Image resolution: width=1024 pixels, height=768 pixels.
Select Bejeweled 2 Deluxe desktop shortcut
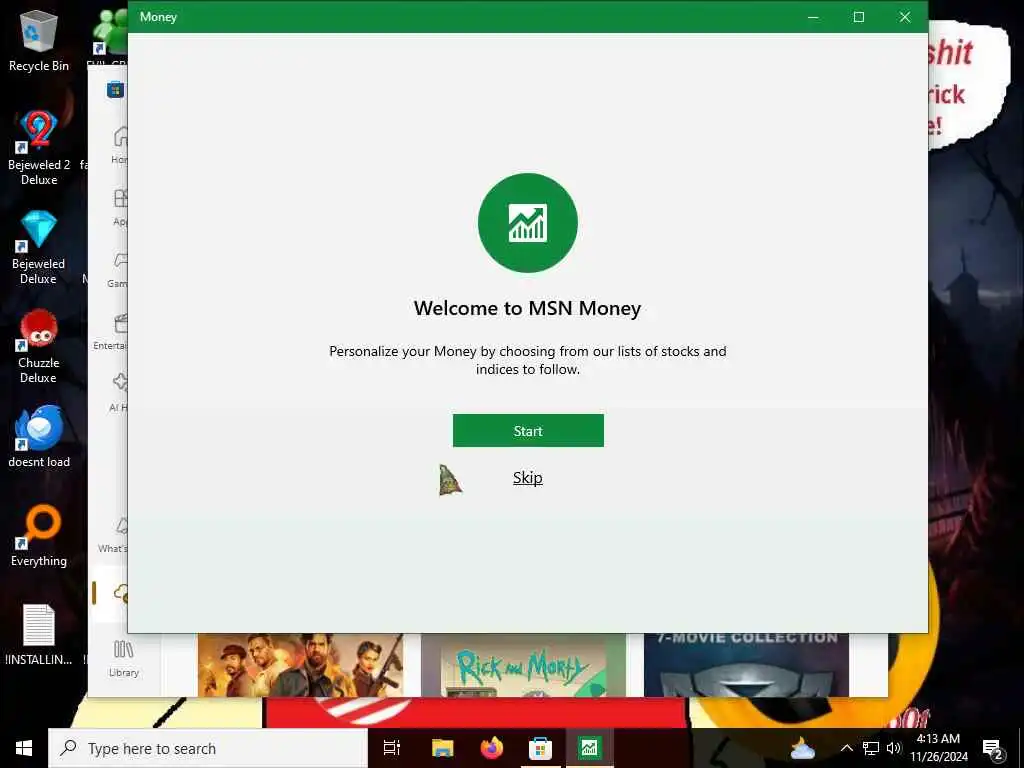(x=39, y=148)
